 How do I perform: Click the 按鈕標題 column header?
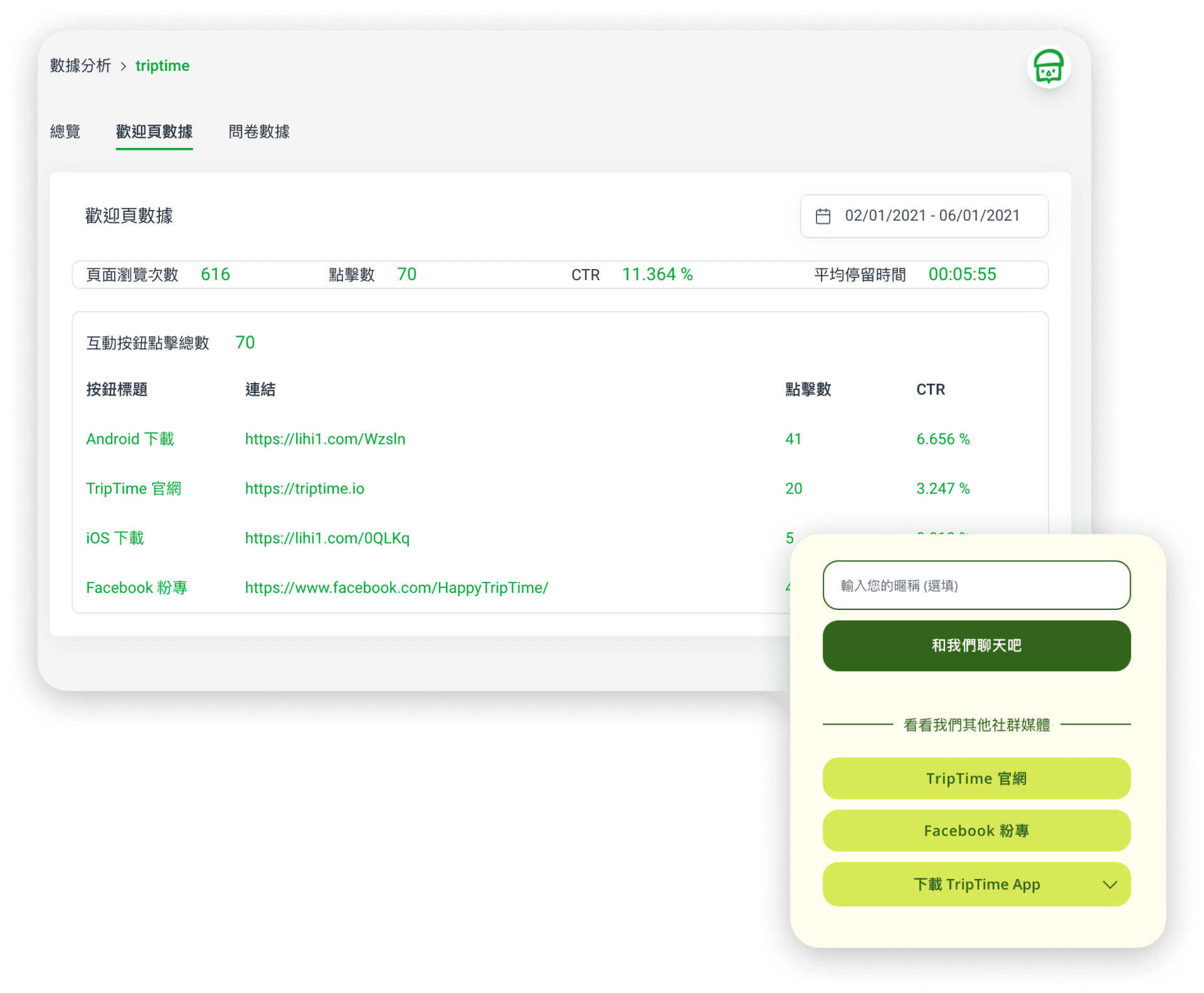tap(117, 389)
